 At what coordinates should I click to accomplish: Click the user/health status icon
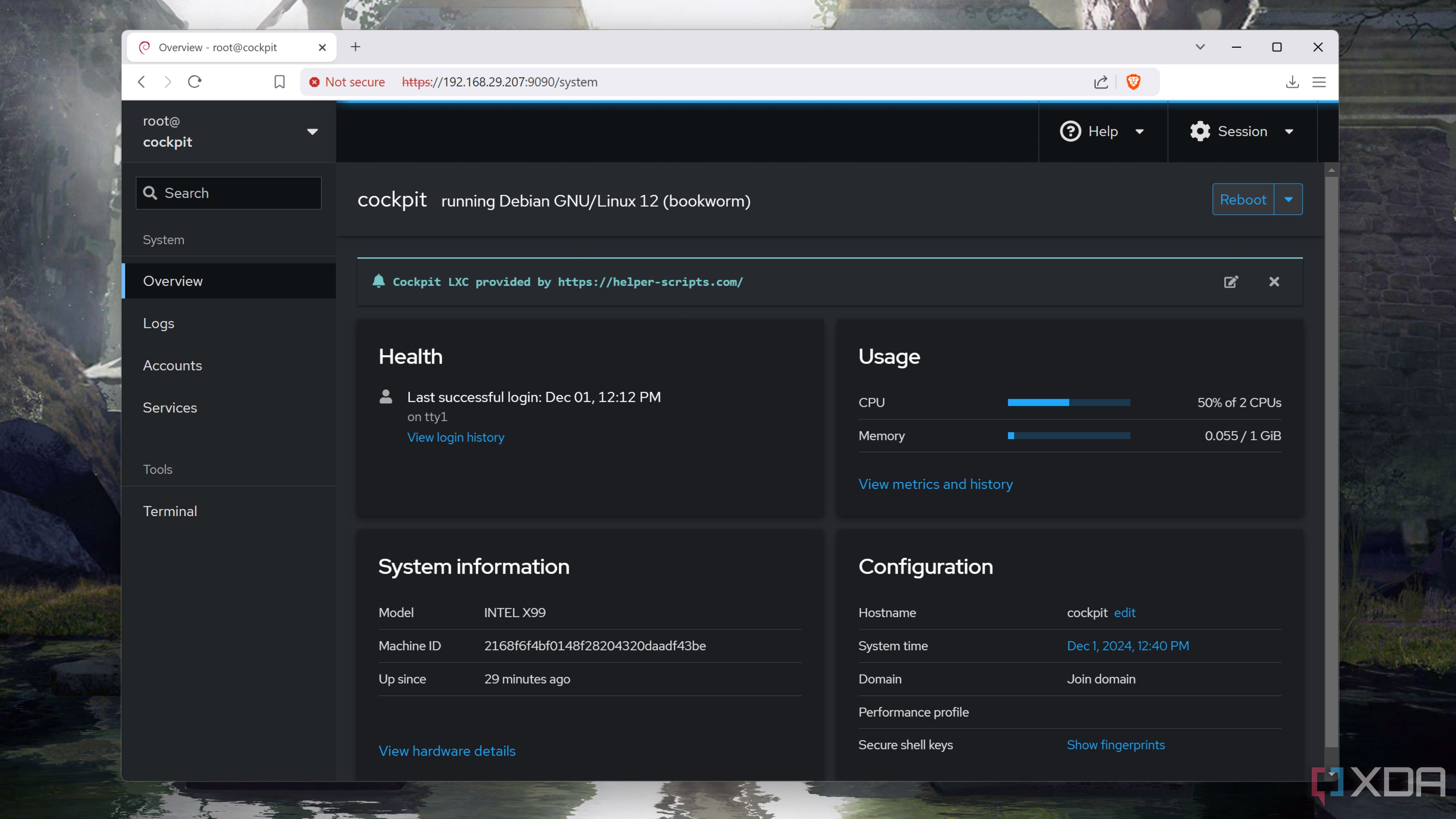(385, 397)
